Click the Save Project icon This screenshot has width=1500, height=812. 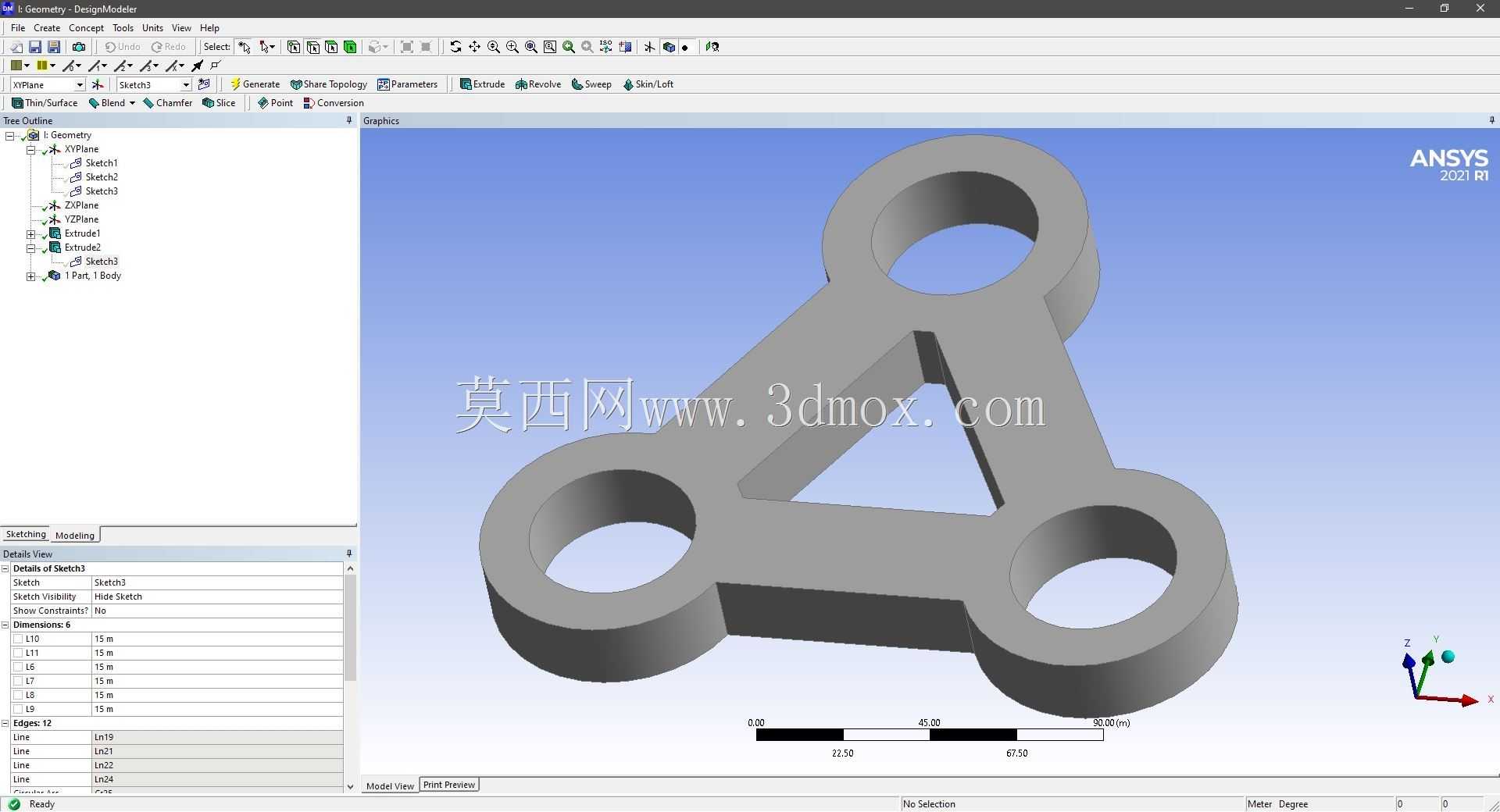tap(35, 47)
